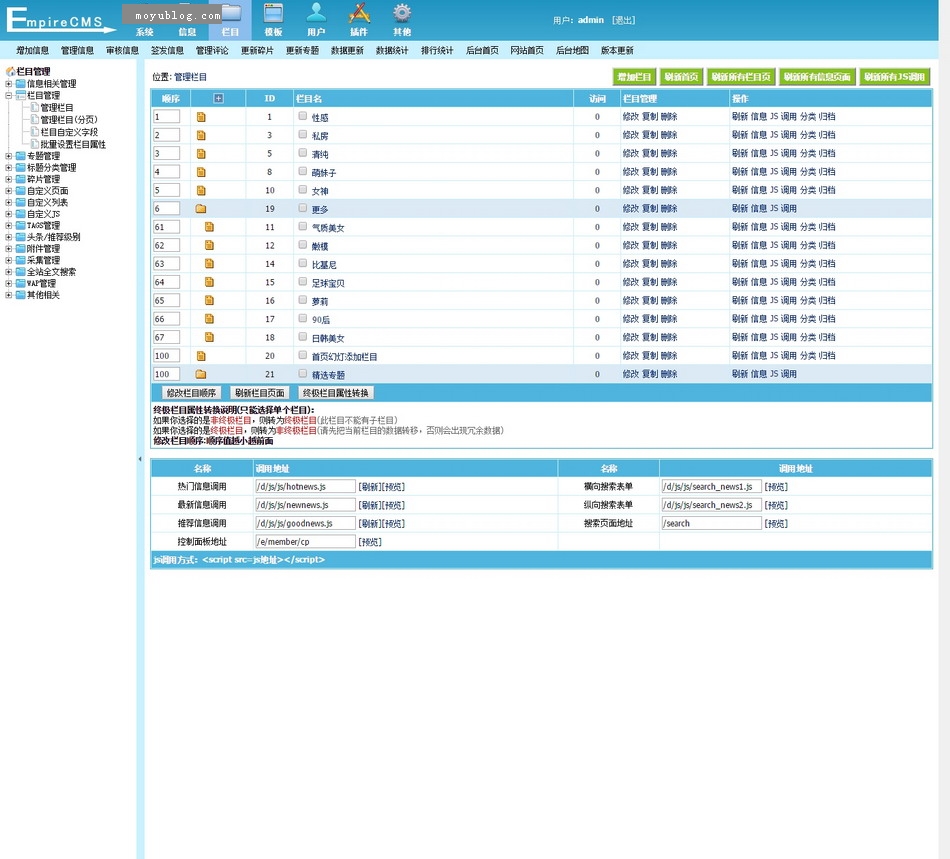Tick the checkbox for 私房 column
The height and width of the screenshot is (859, 950).
pyautogui.click(x=303, y=134)
